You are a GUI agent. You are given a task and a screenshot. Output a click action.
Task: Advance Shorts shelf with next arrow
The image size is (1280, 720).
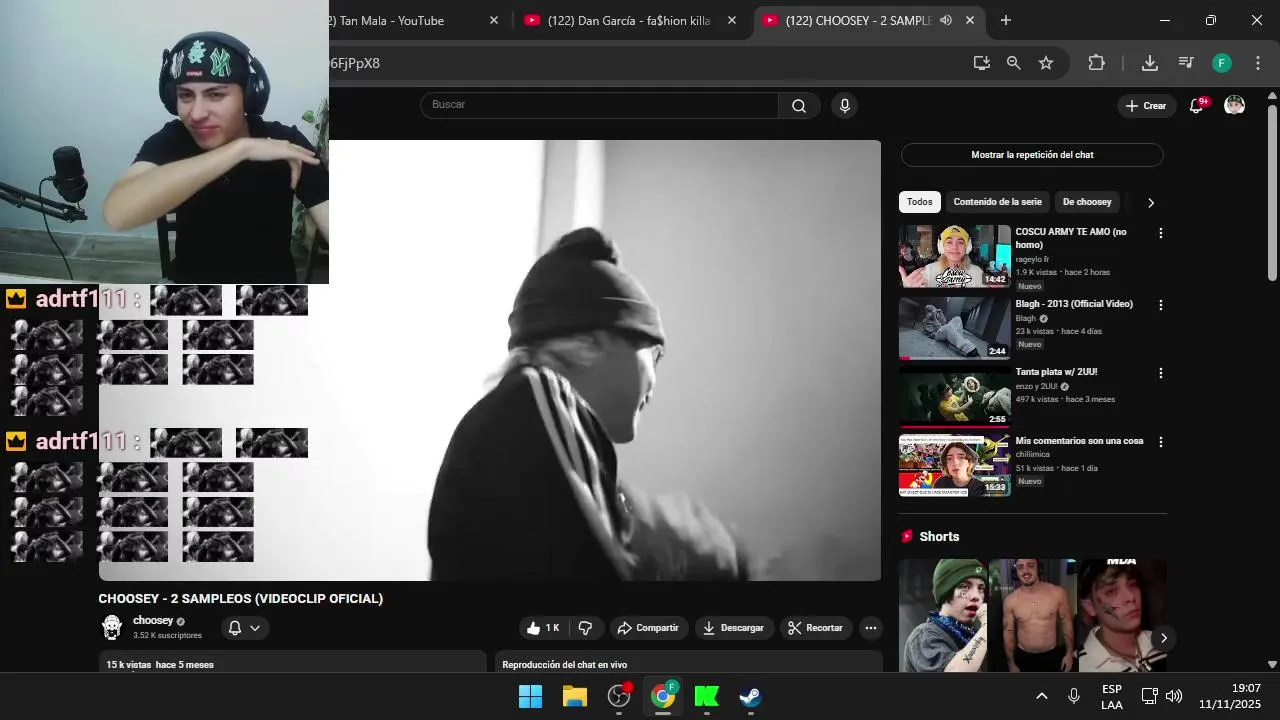pos(1163,638)
